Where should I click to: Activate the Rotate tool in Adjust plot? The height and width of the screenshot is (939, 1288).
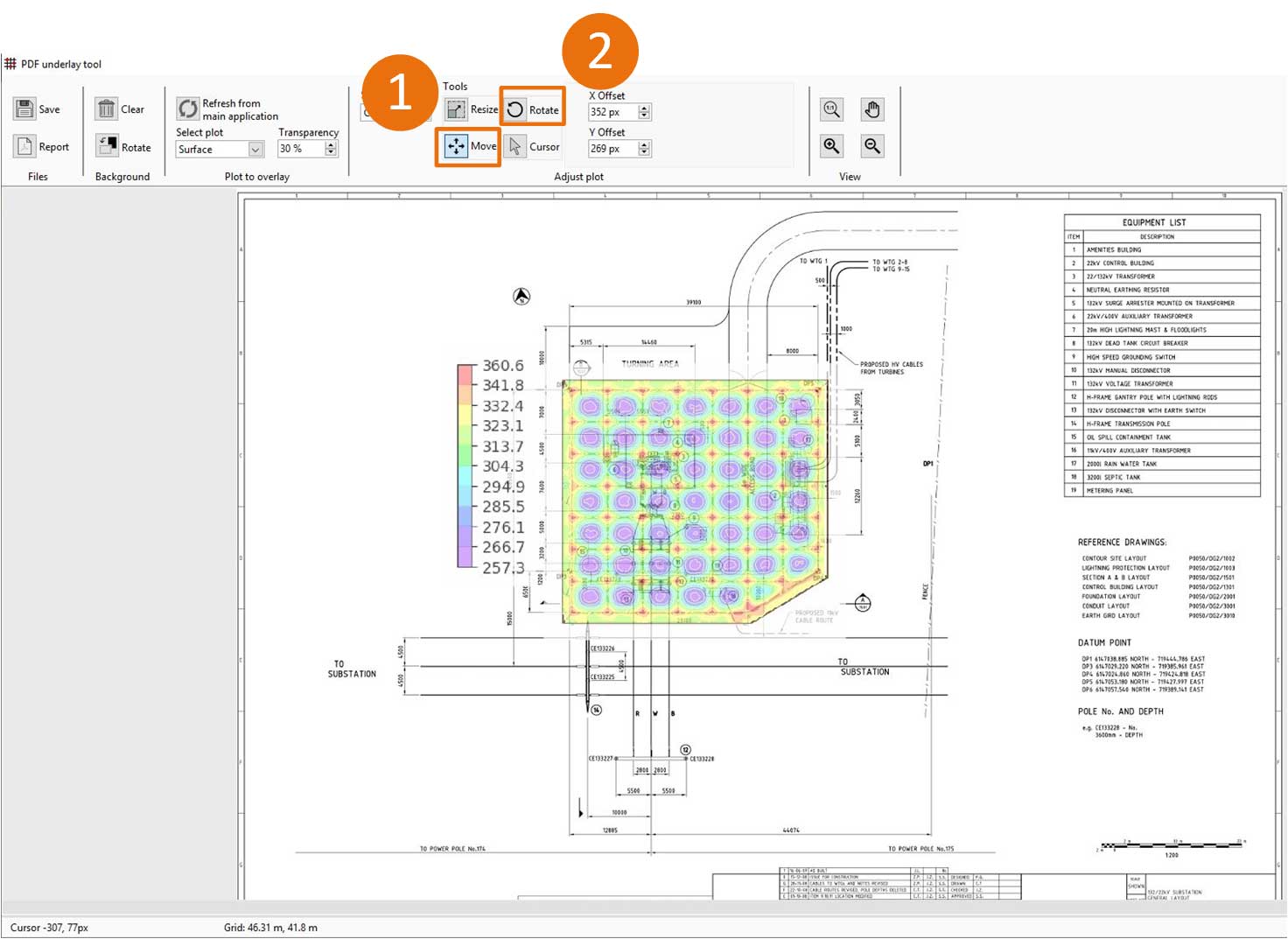pyautogui.click(x=534, y=109)
